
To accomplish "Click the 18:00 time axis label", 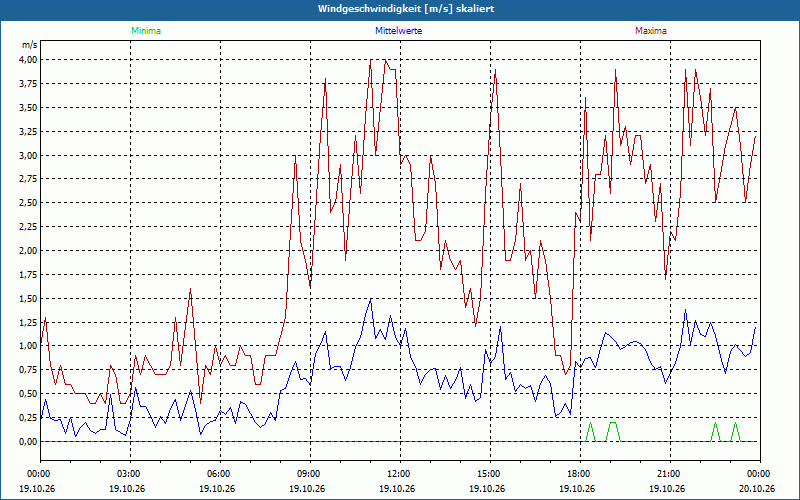I will (x=580, y=474).
